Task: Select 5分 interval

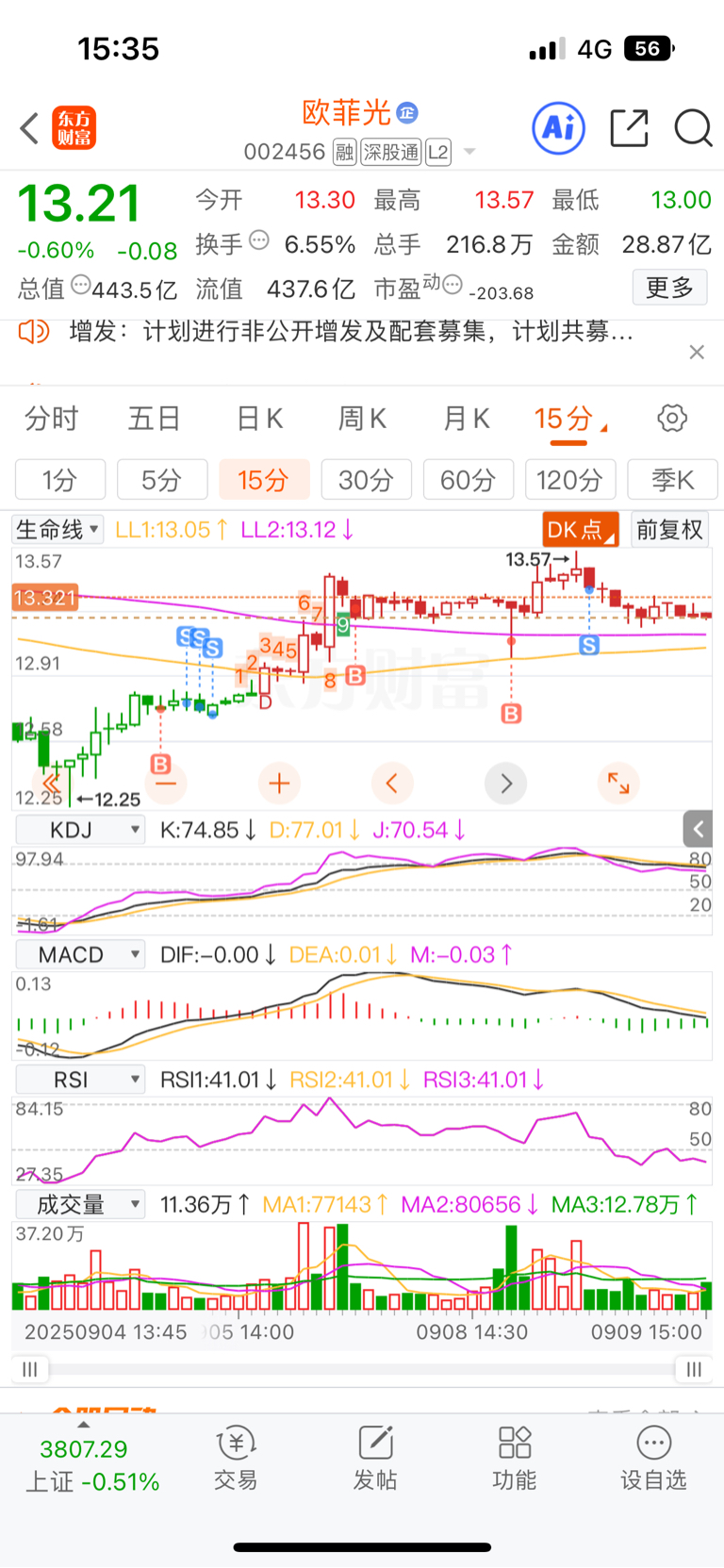Action: point(162,480)
